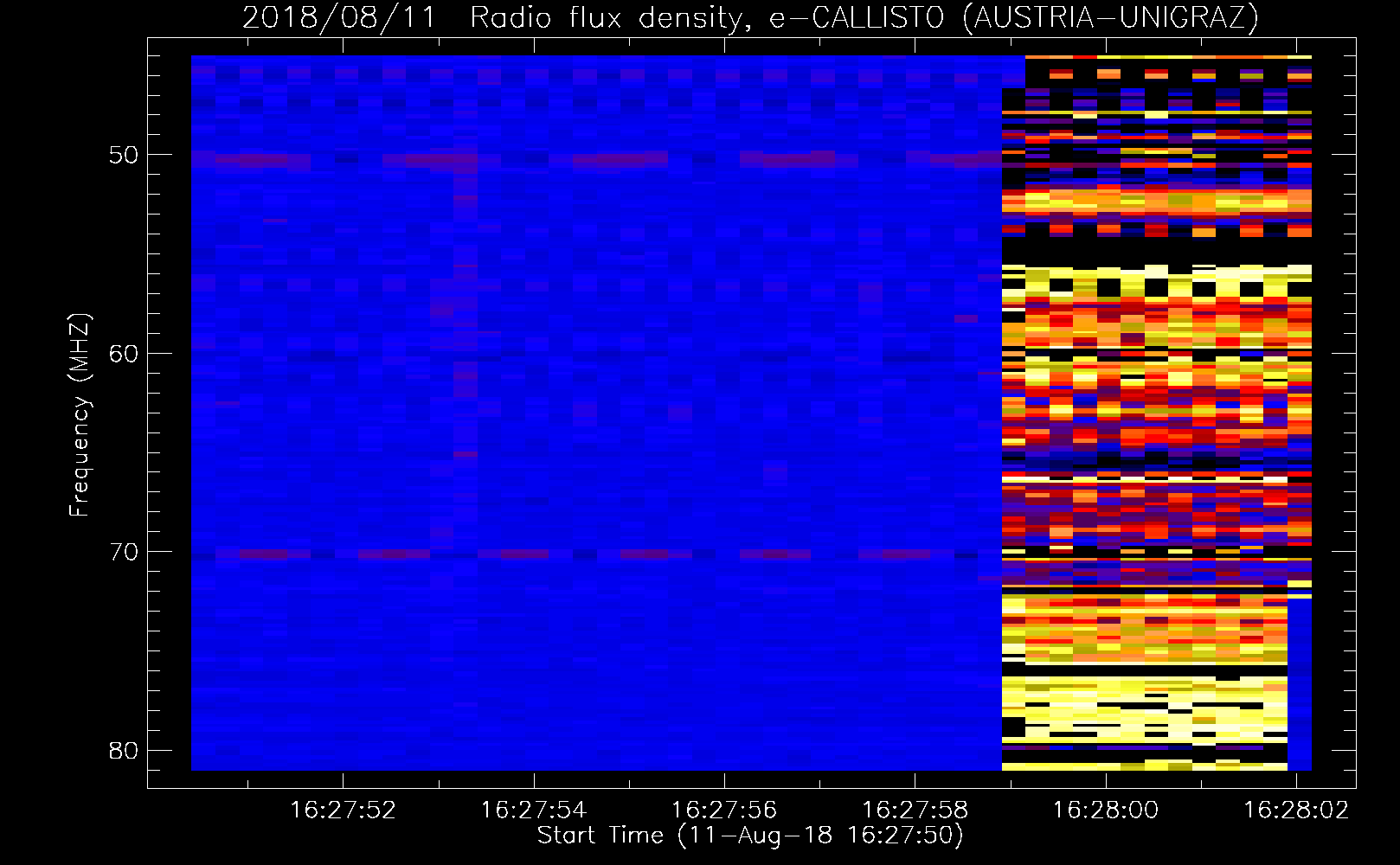This screenshot has width=1400, height=865.
Task: Click the 16:27:56 time tick label
Action: [x=724, y=811]
